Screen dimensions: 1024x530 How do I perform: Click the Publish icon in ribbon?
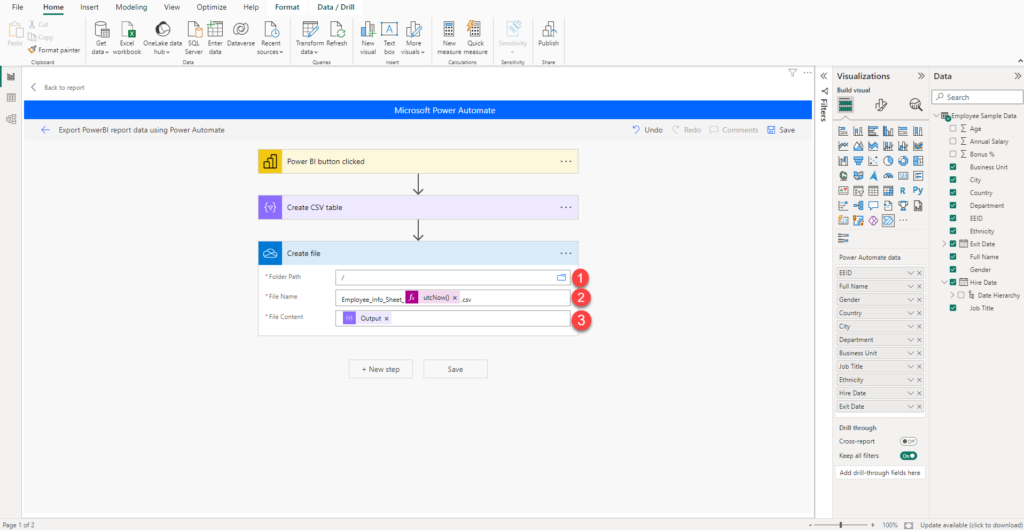548,33
